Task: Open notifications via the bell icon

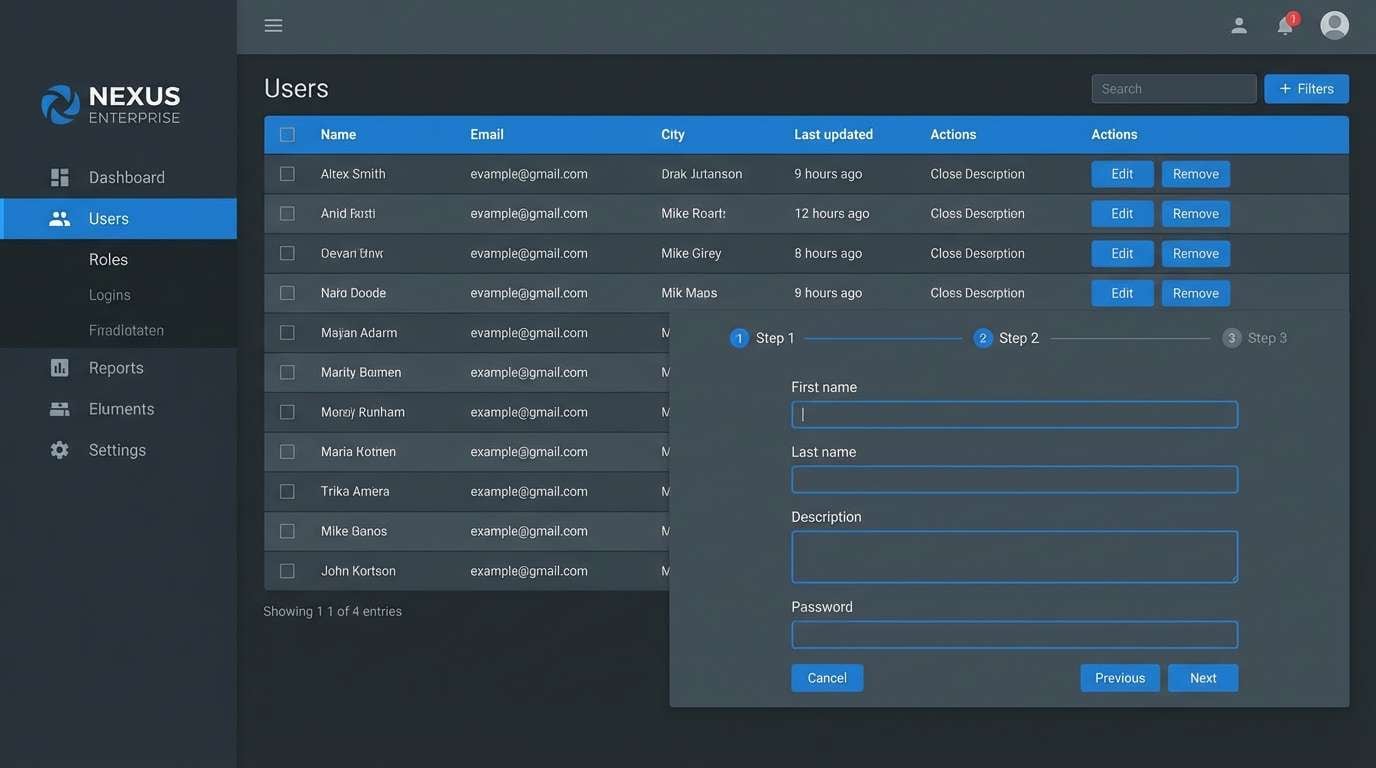Action: pos(1281,23)
